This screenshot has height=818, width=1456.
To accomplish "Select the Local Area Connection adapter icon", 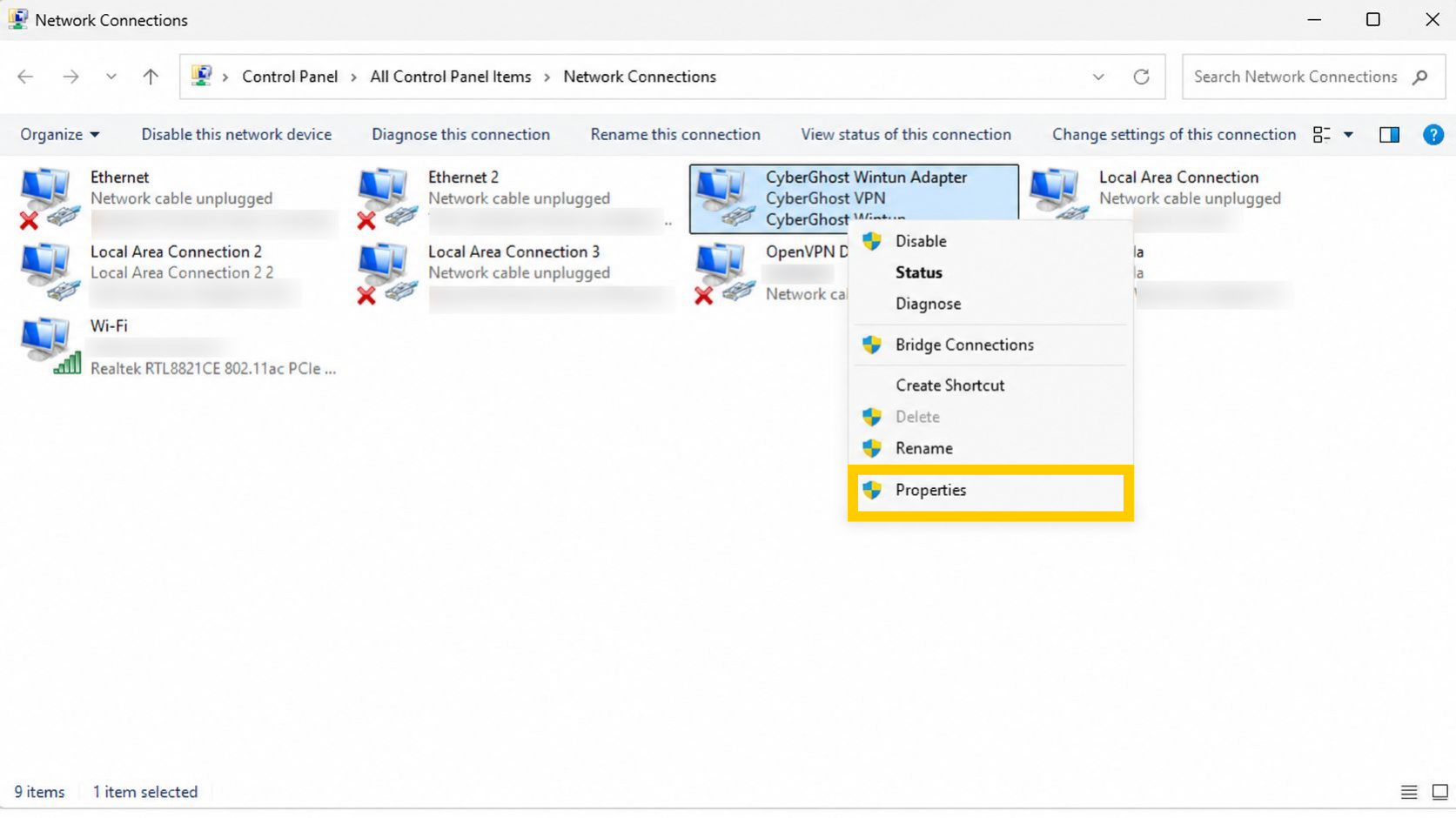I will [x=1058, y=193].
